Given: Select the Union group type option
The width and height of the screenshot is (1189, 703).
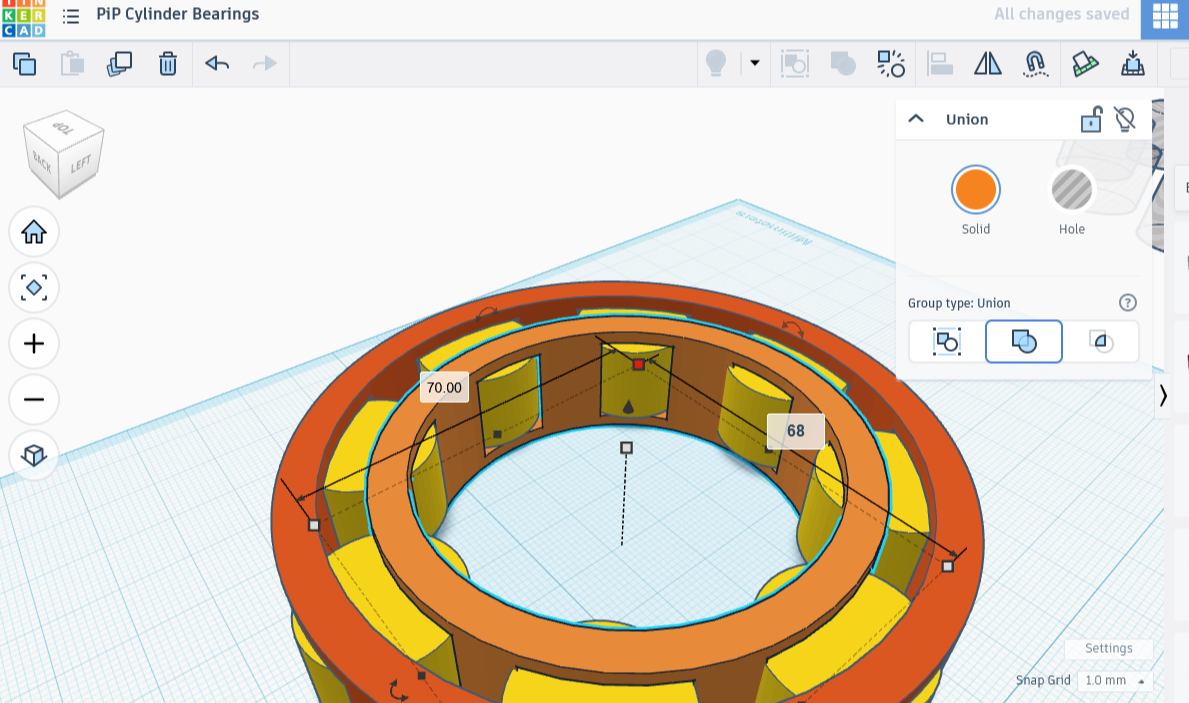Looking at the screenshot, I should 1024,342.
